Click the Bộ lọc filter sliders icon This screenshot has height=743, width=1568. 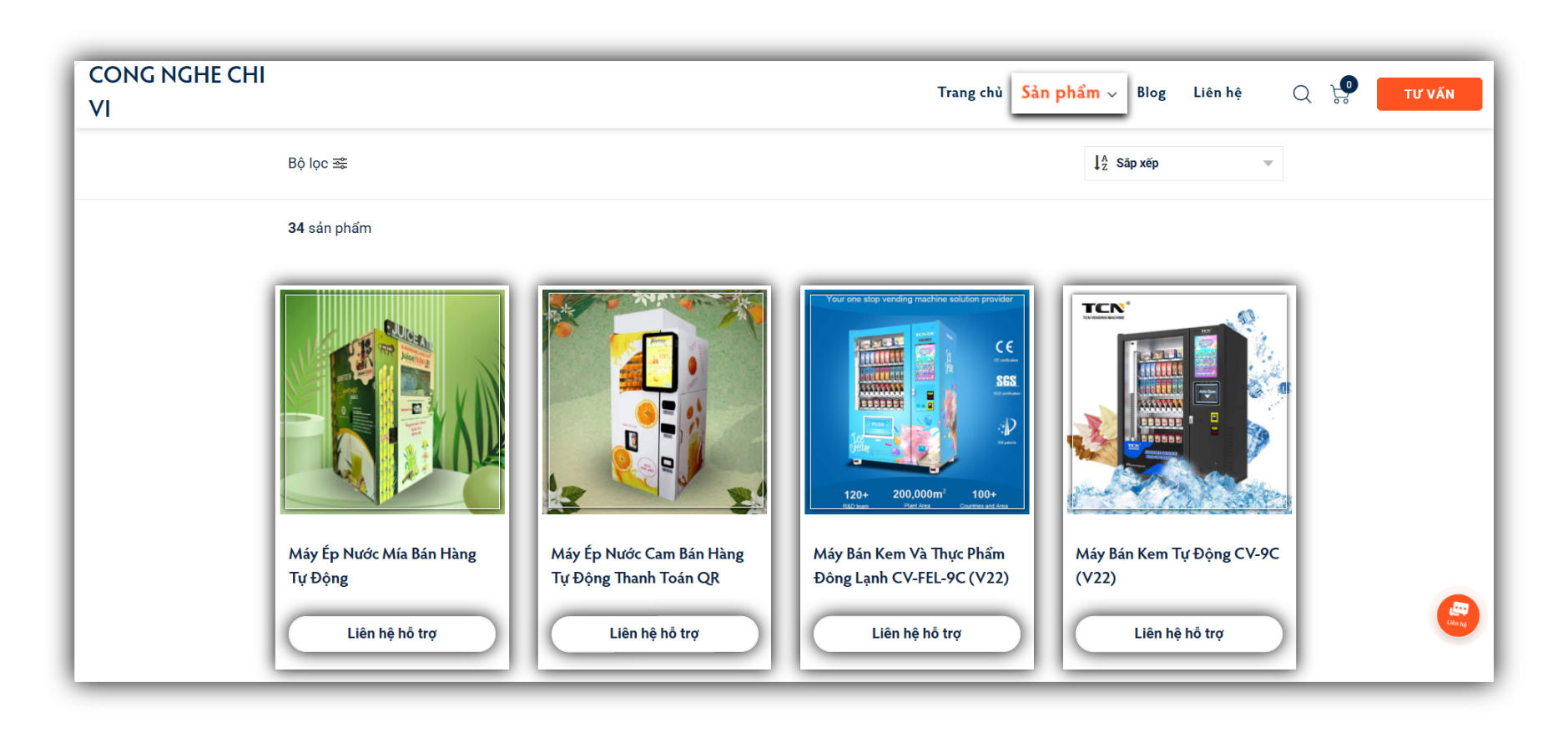[340, 164]
